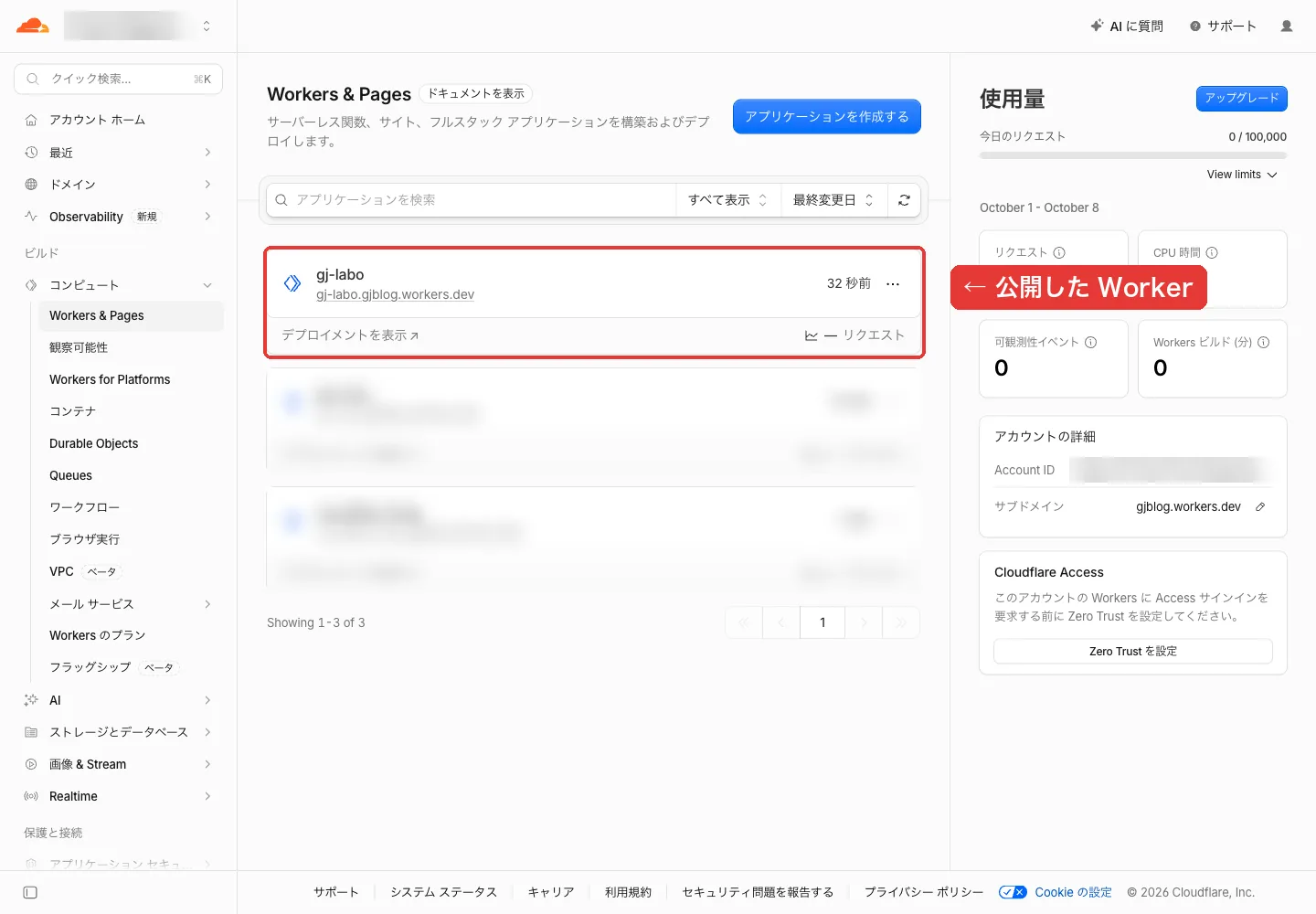The image size is (1316, 914).
Task: Expand the AI section chevron
Action: coord(207,700)
